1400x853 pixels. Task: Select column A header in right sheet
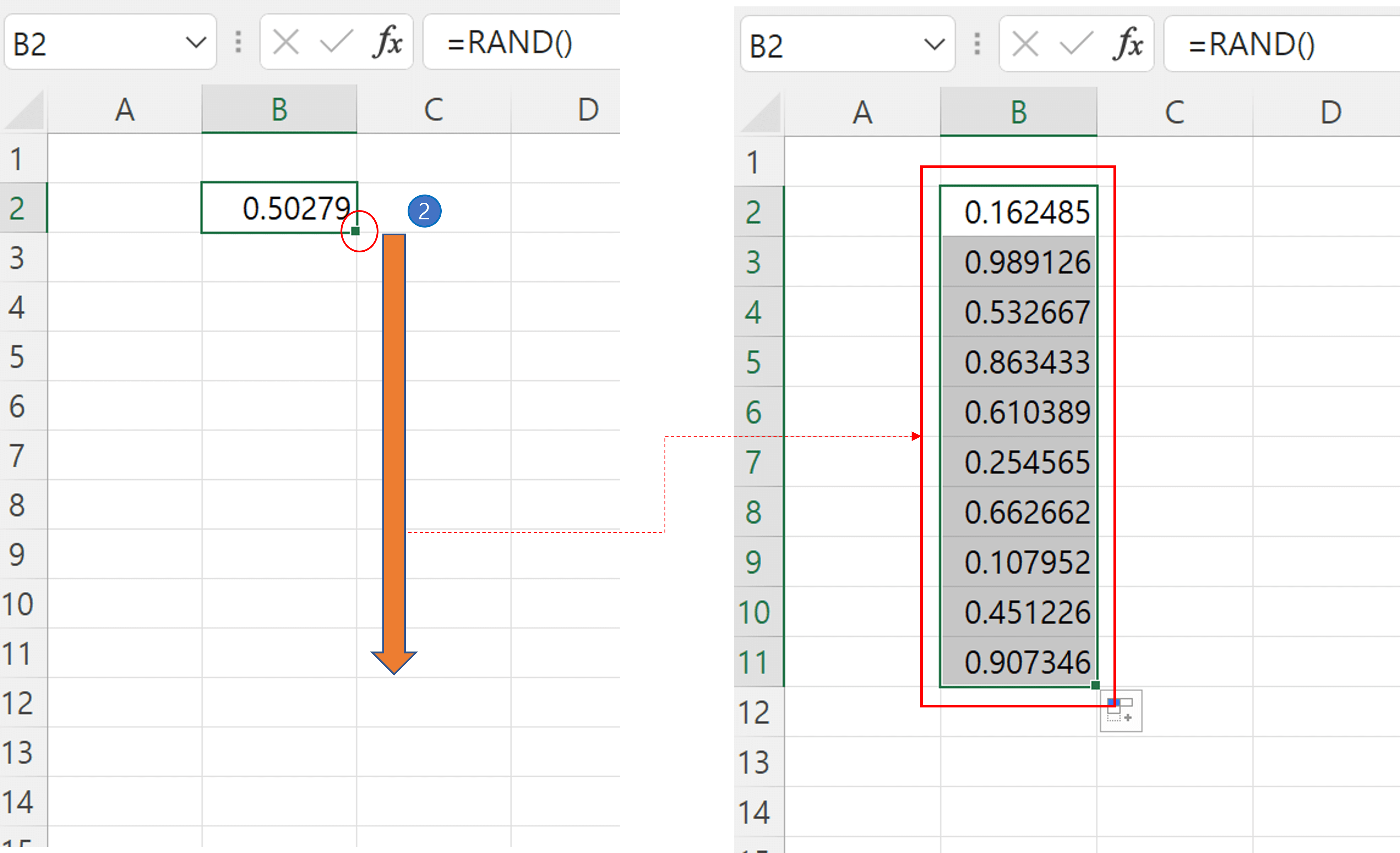pyautogui.click(x=862, y=112)
